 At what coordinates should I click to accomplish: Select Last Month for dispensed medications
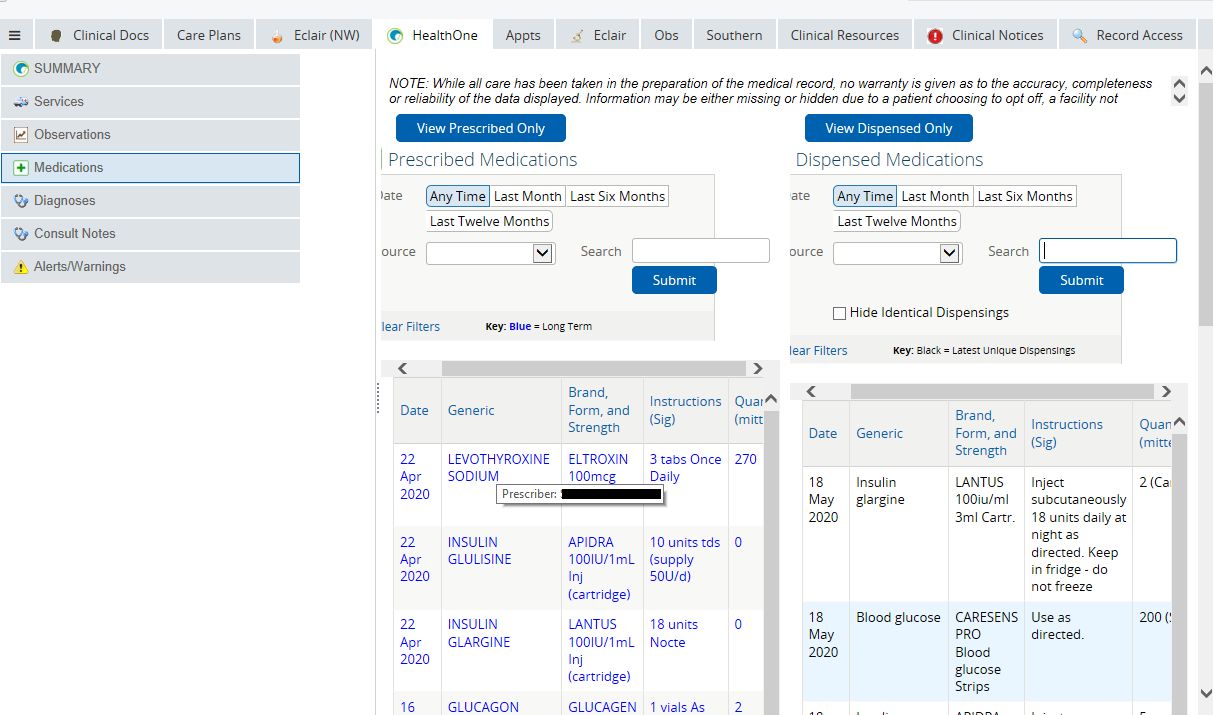(x=935, y=196)
